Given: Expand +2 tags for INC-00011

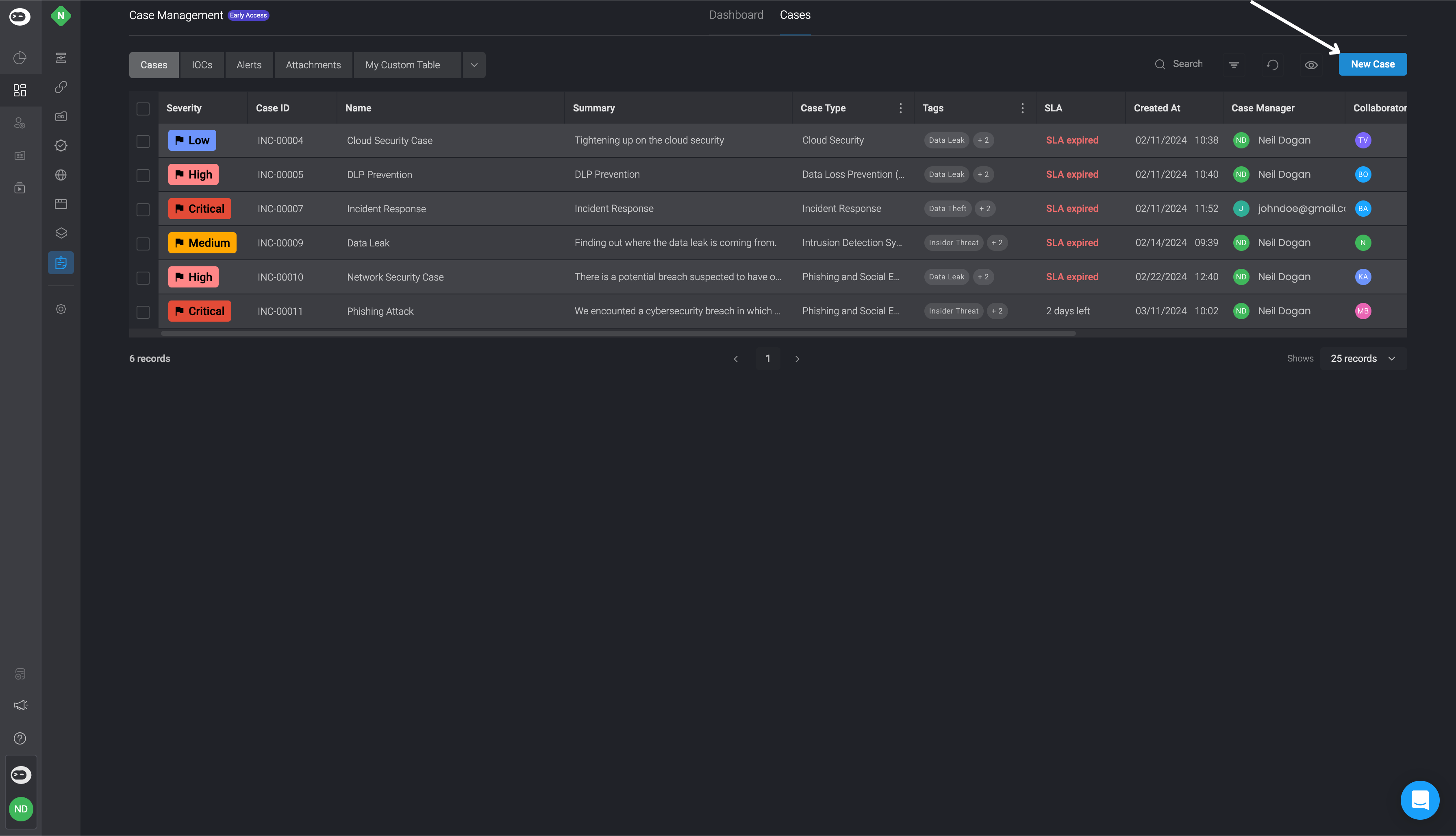Looking at the screenshot, I should click(997, 311).
